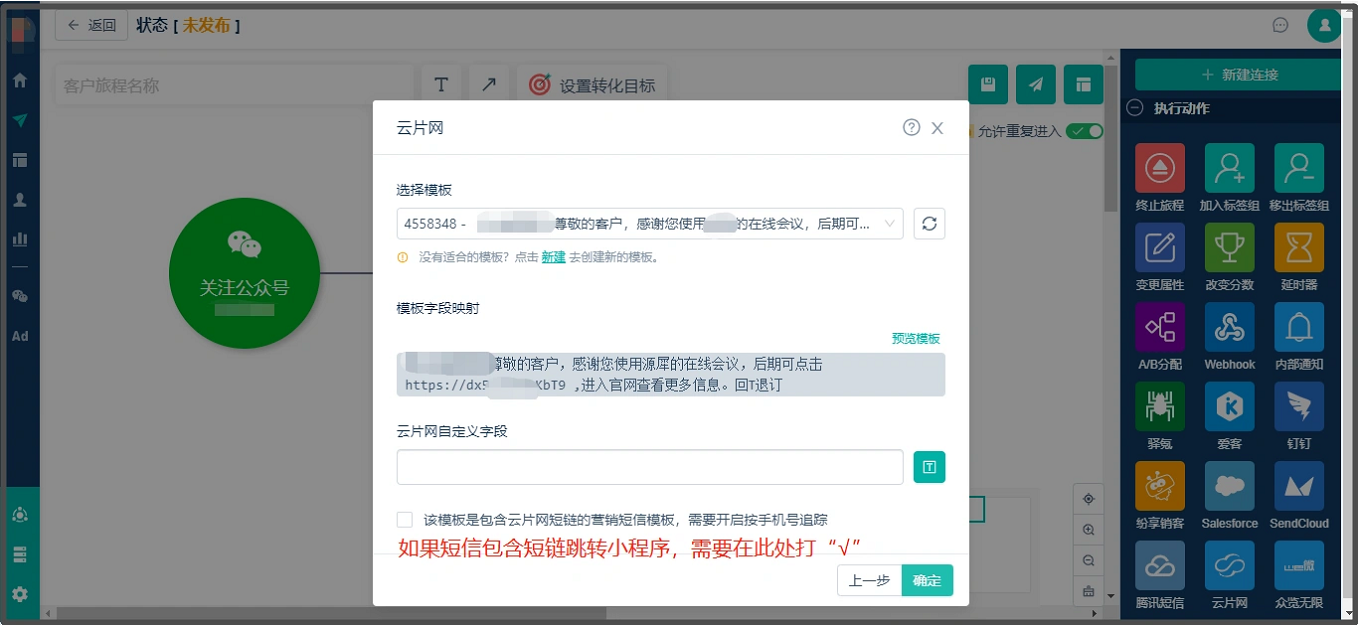Click the save journey disk icon
The width and height of the screenshot is (1359, 625).
click(x=988, y=85)
